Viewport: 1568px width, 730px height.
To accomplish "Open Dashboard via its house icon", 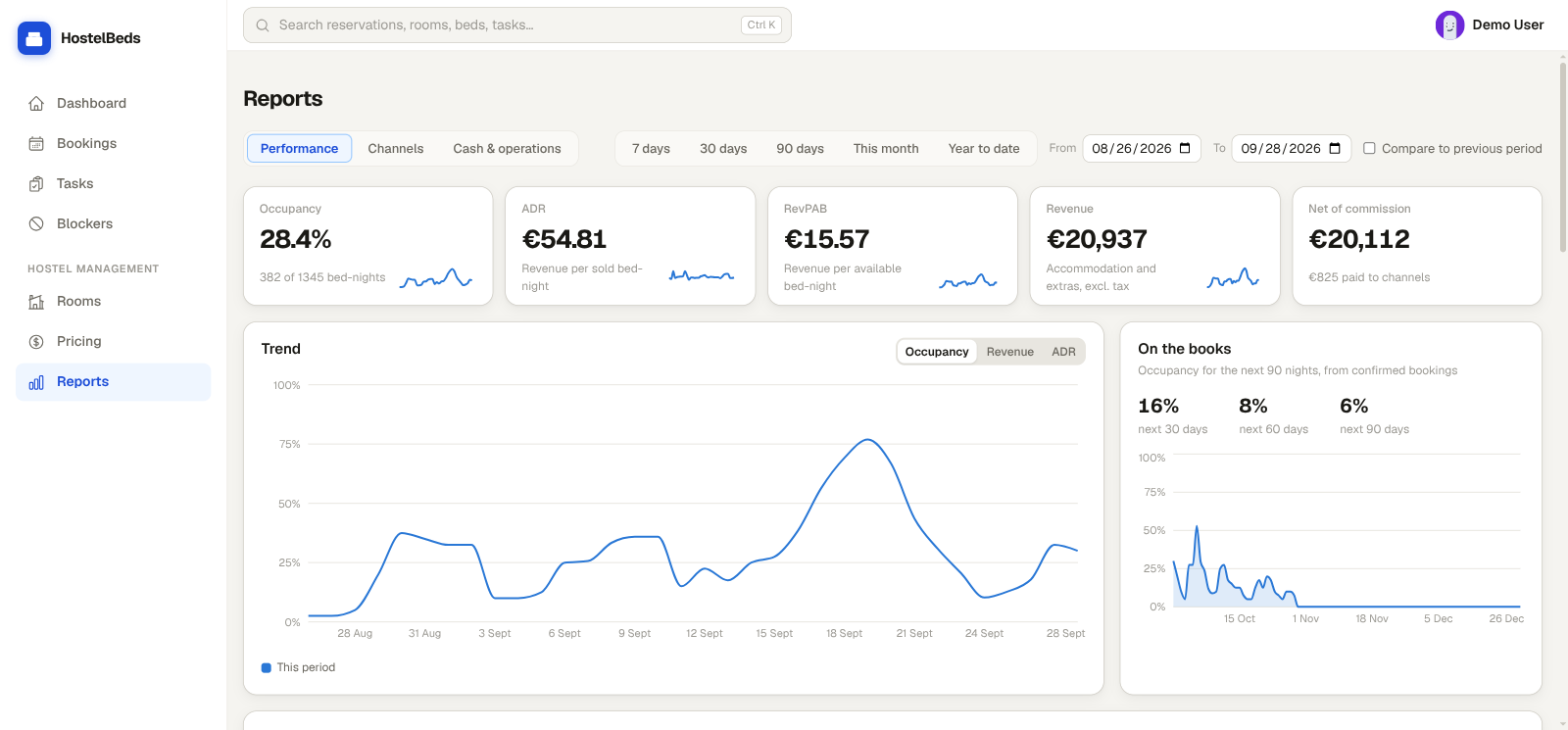I will click(x=36, y=103).
